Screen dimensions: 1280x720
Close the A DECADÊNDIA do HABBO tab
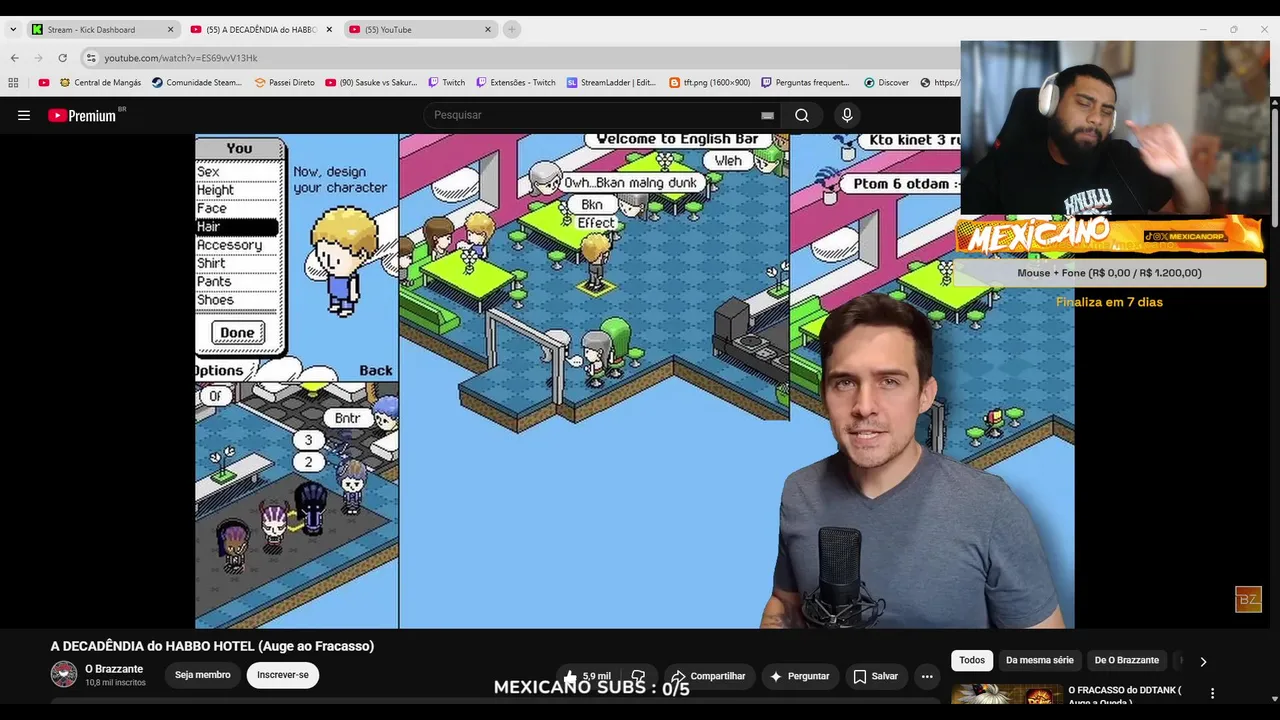(329, 30)
